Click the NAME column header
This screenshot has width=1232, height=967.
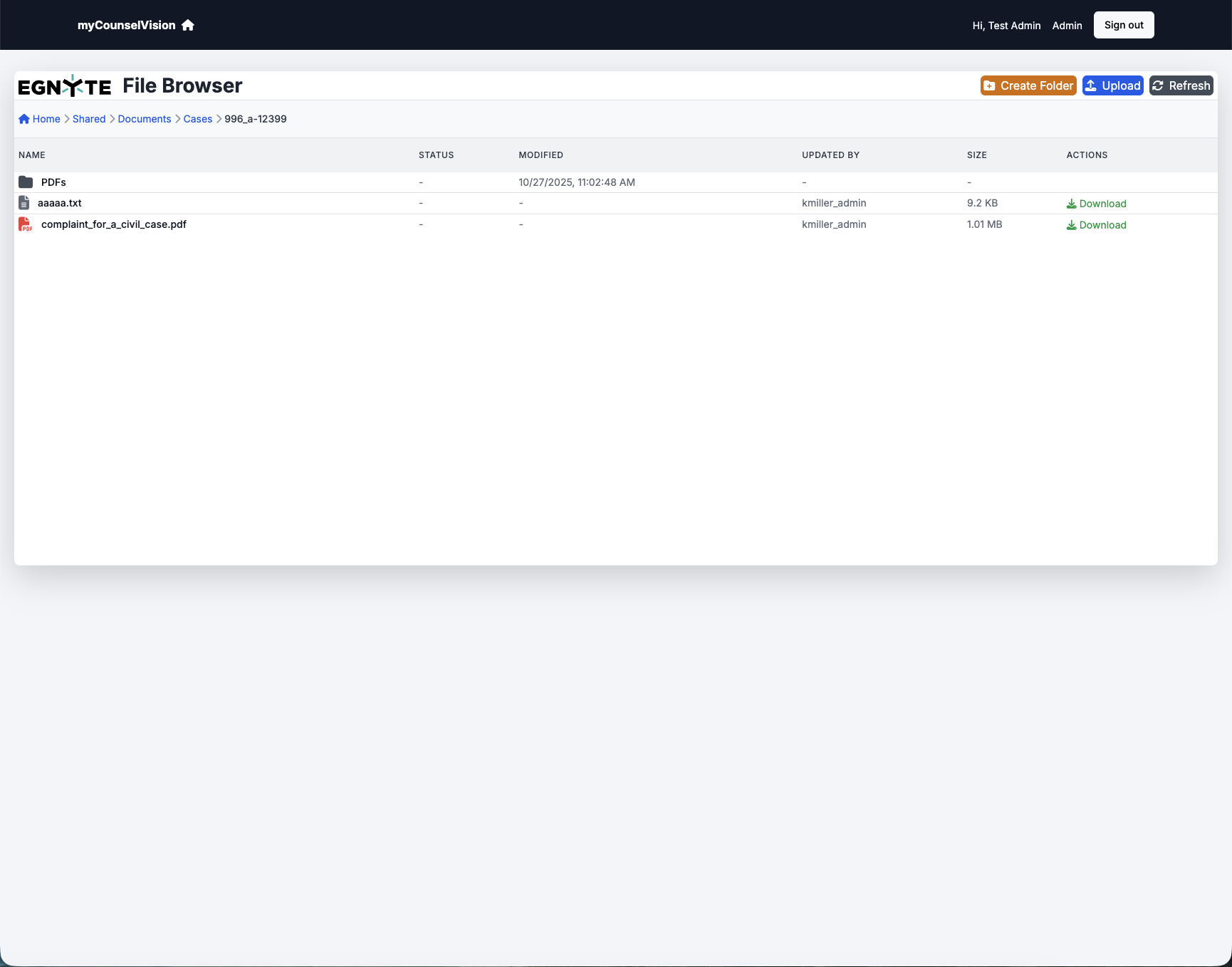[x=33, y=155]
